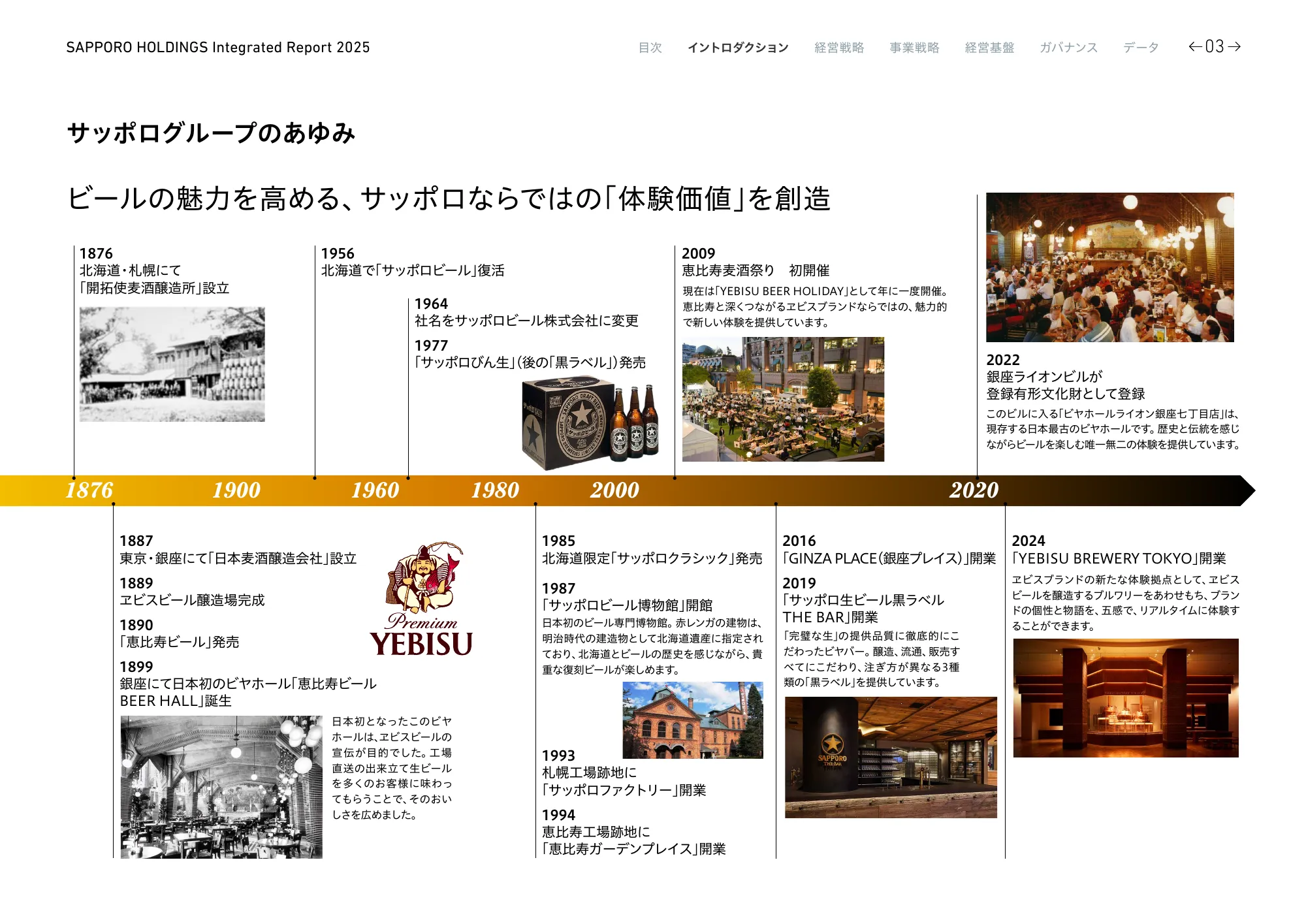This screenshot has width=1306, height=924.
Task: Click the YEBISU BREWERY TOKYO interior photo
Action: 1126,698
